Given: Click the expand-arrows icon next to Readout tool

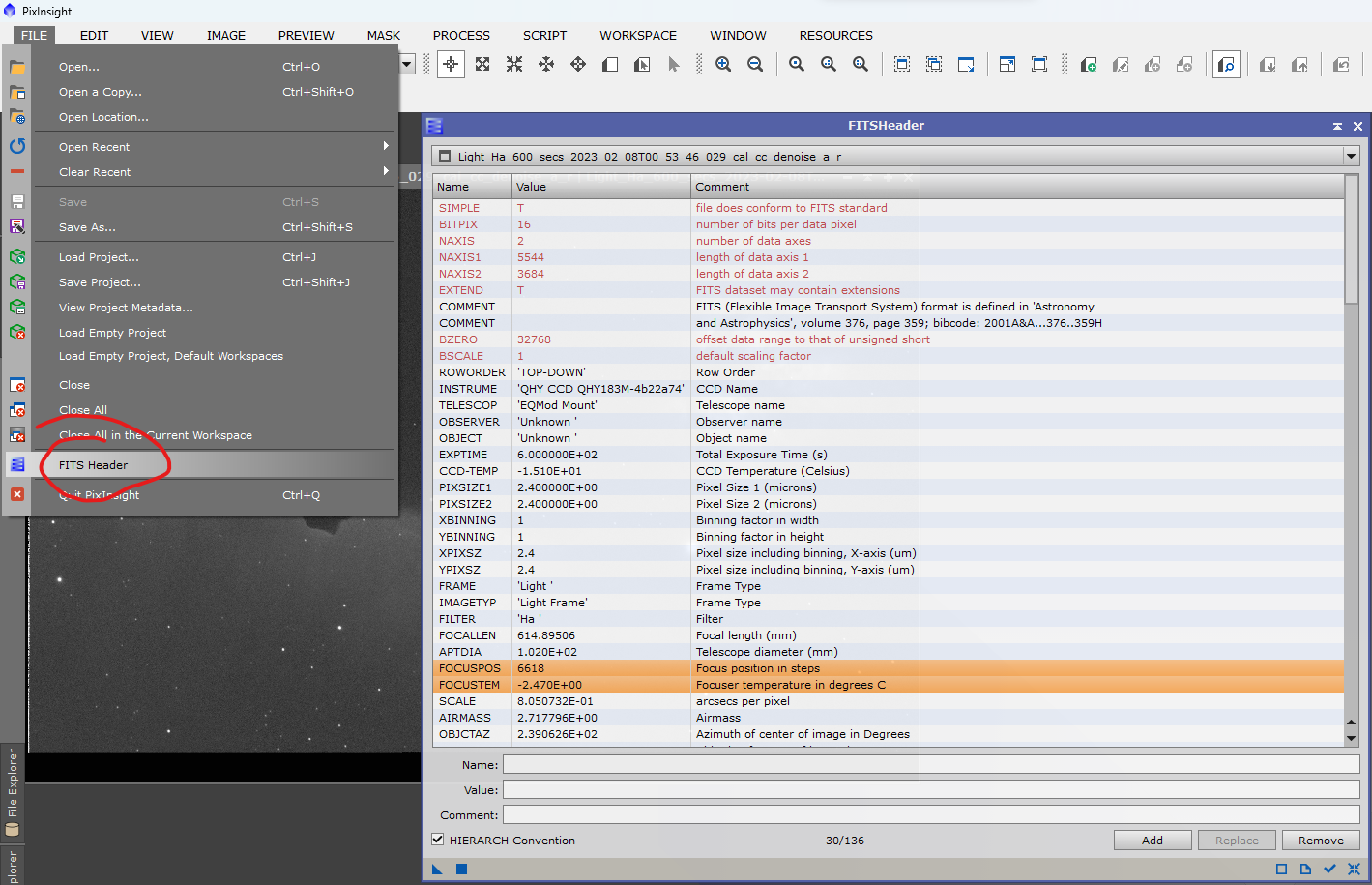Looking at the screenshot, I should (x=482, y=64).
